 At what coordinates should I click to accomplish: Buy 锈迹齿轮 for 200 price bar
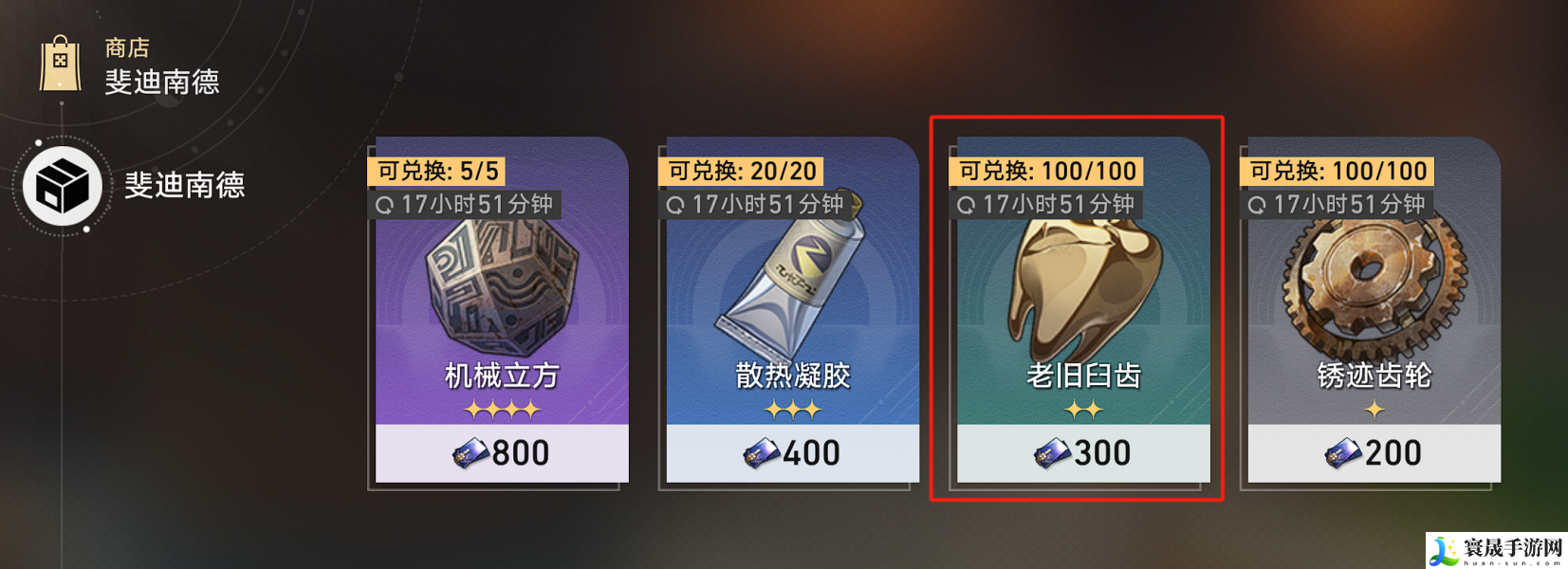tap(1374, 453)
